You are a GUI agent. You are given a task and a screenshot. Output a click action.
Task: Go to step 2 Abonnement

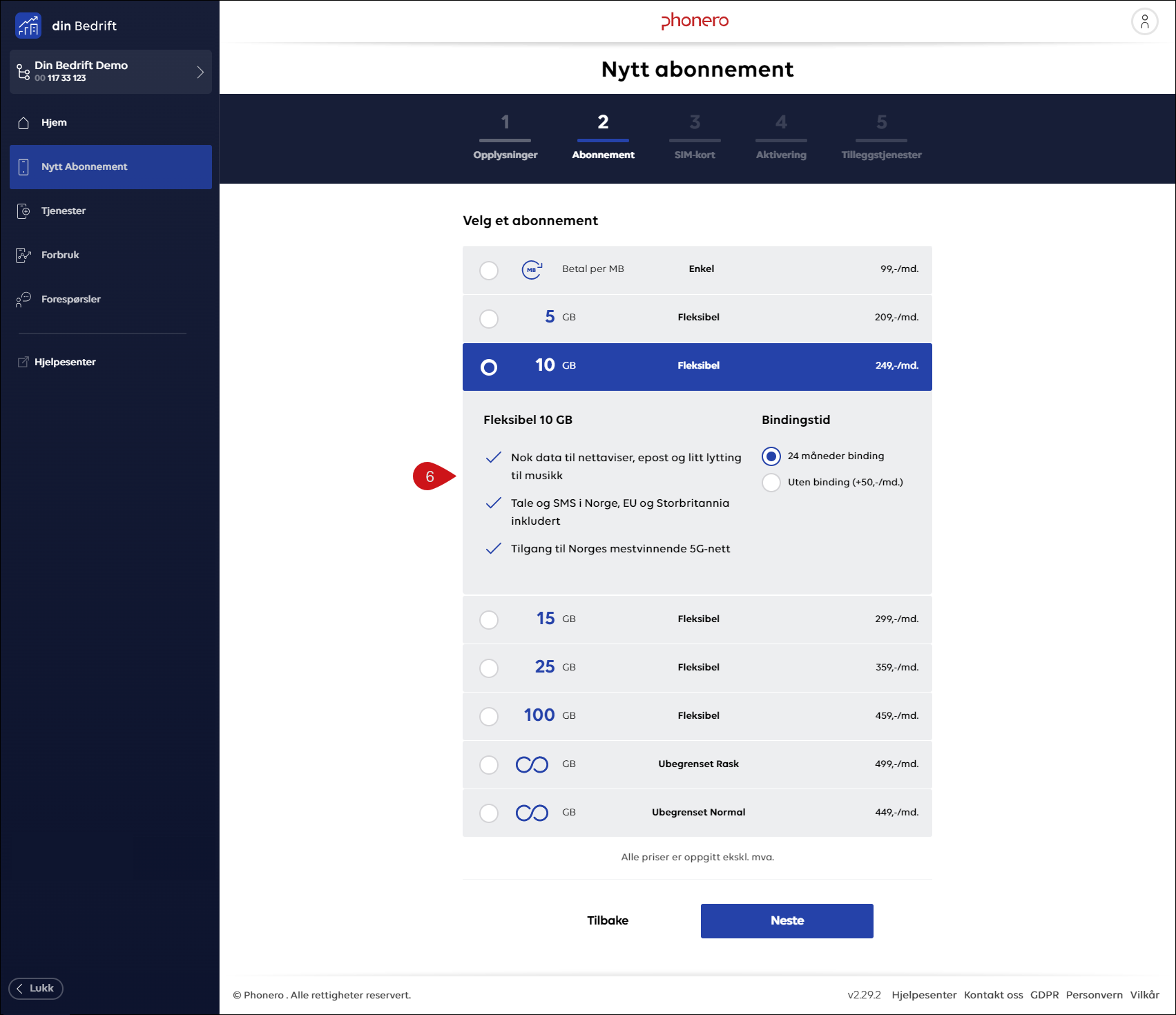coord(603,137)
